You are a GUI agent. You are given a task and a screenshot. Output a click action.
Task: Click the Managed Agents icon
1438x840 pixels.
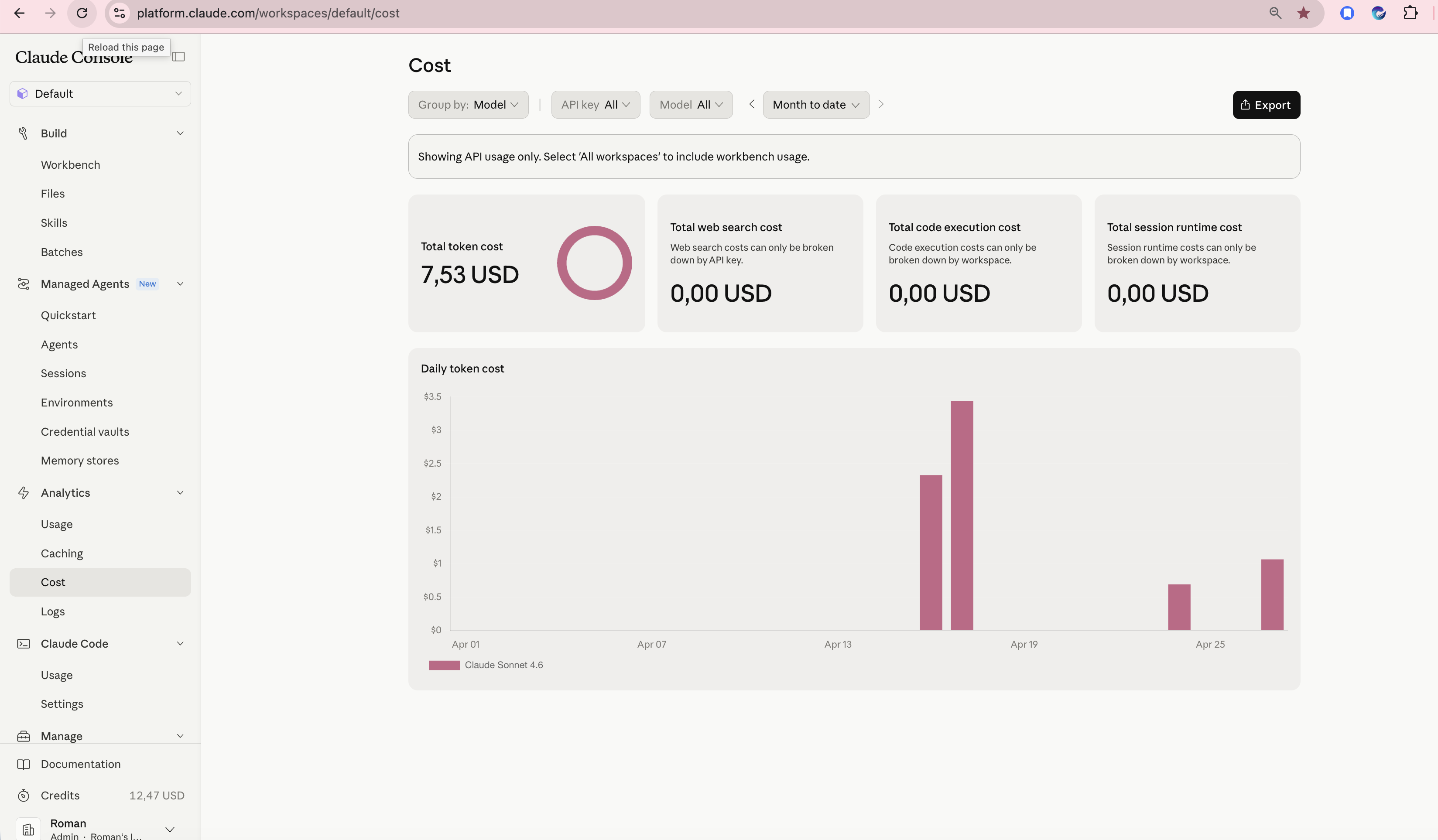tap(24, 284)
